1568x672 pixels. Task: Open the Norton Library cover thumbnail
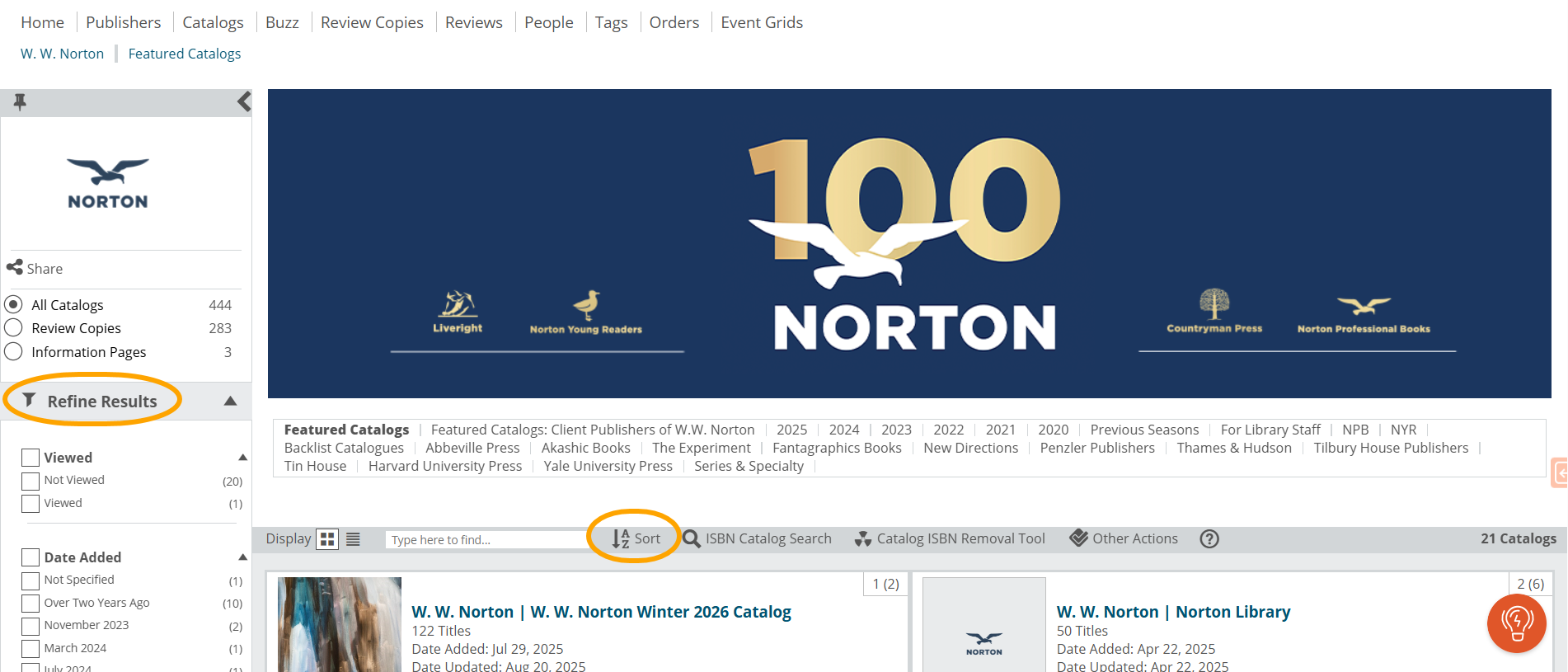click(984, 624)
